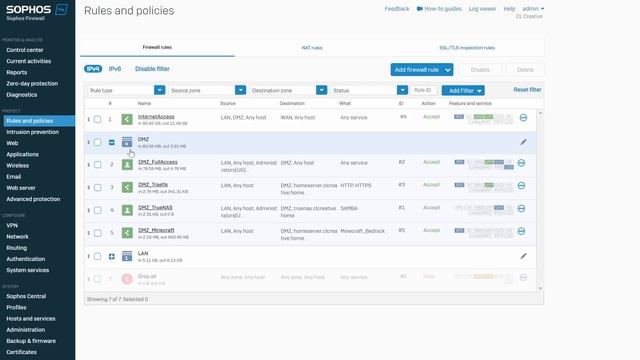
Task: Click the Feedback link
Action: click(x=397, y=9)
